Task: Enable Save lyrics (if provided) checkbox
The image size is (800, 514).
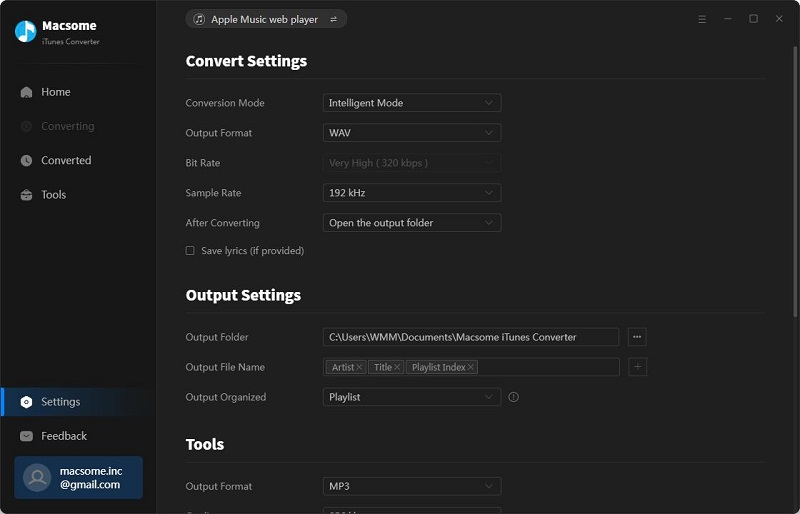Action: pos(190,251)
